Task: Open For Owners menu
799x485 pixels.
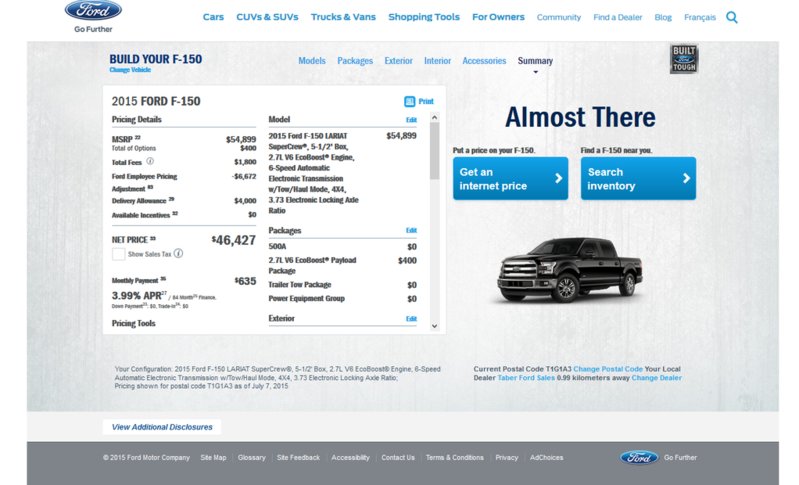Action: [498, 17]
